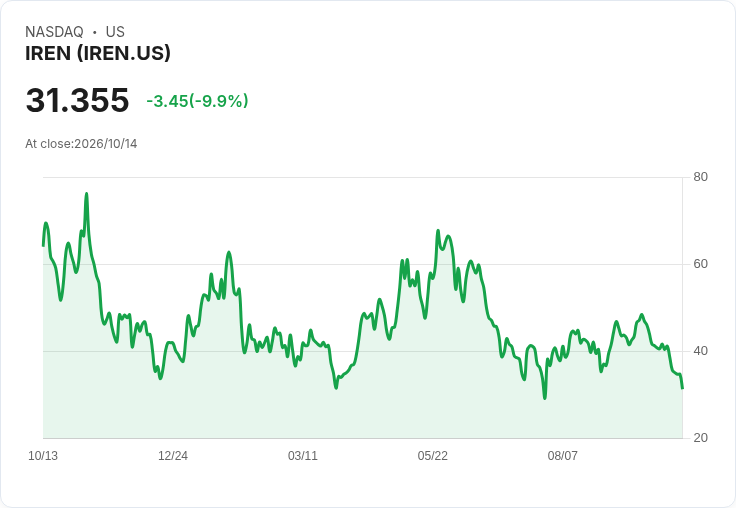Click the leftmost start of price line

tap(43, 246)
